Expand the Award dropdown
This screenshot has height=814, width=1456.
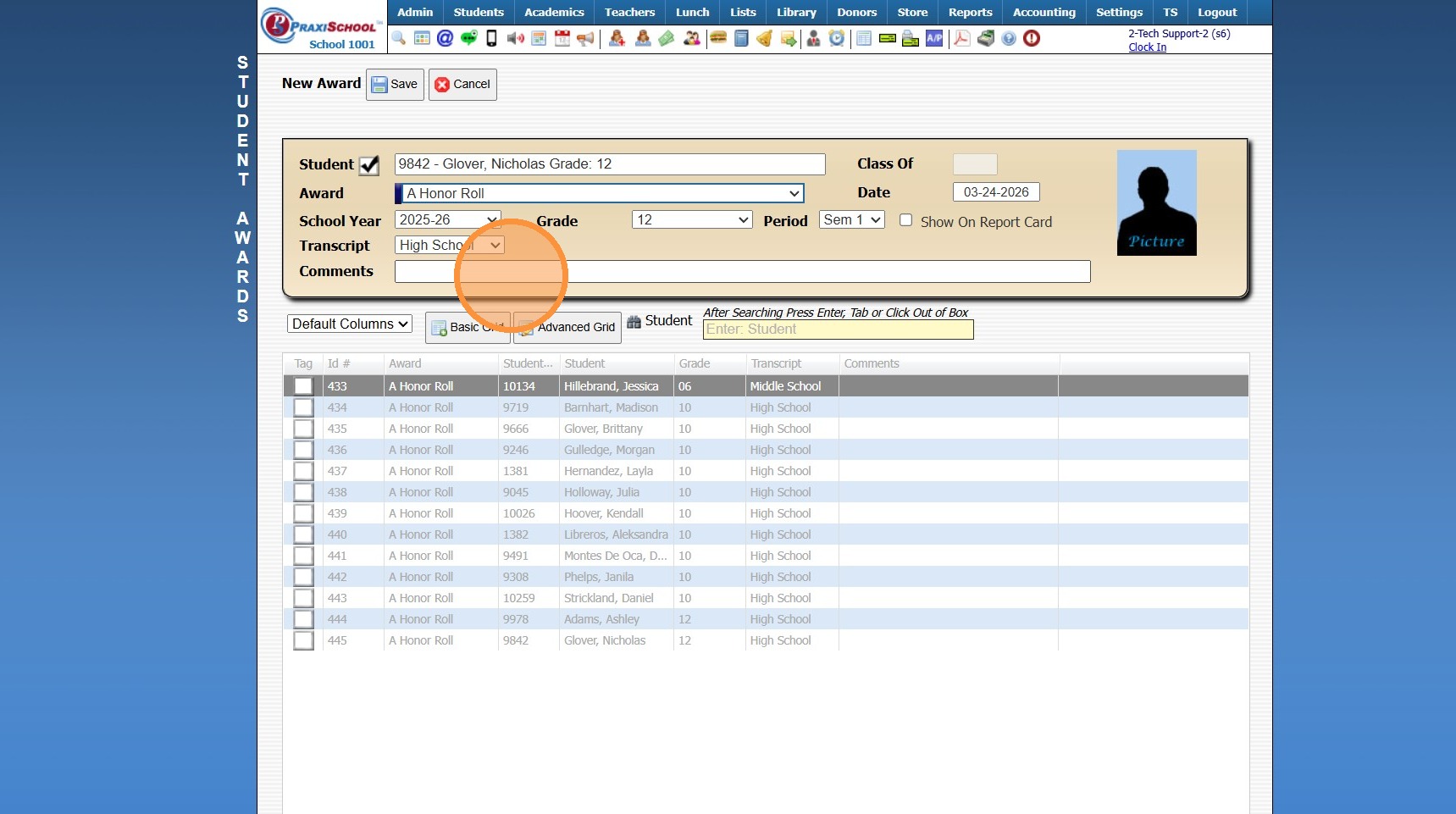pyautogui.click(x=600, y=193)
